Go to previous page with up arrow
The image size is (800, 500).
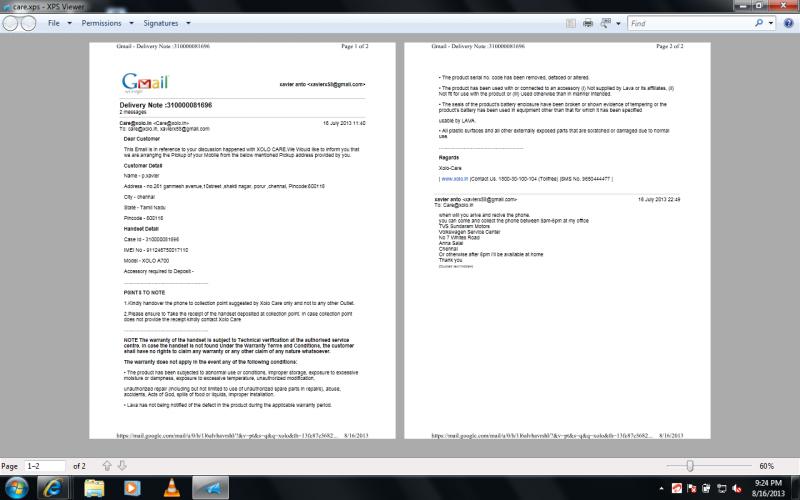[x=107, y=466]
